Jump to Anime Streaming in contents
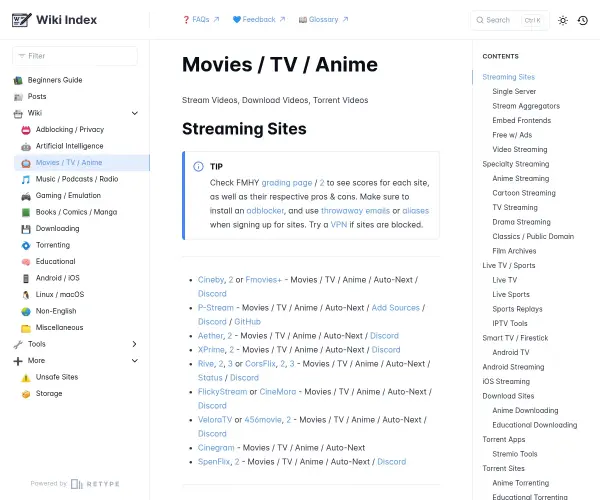Screen dimensions: 600x500 pyautogui.click(x=521, y=178)
